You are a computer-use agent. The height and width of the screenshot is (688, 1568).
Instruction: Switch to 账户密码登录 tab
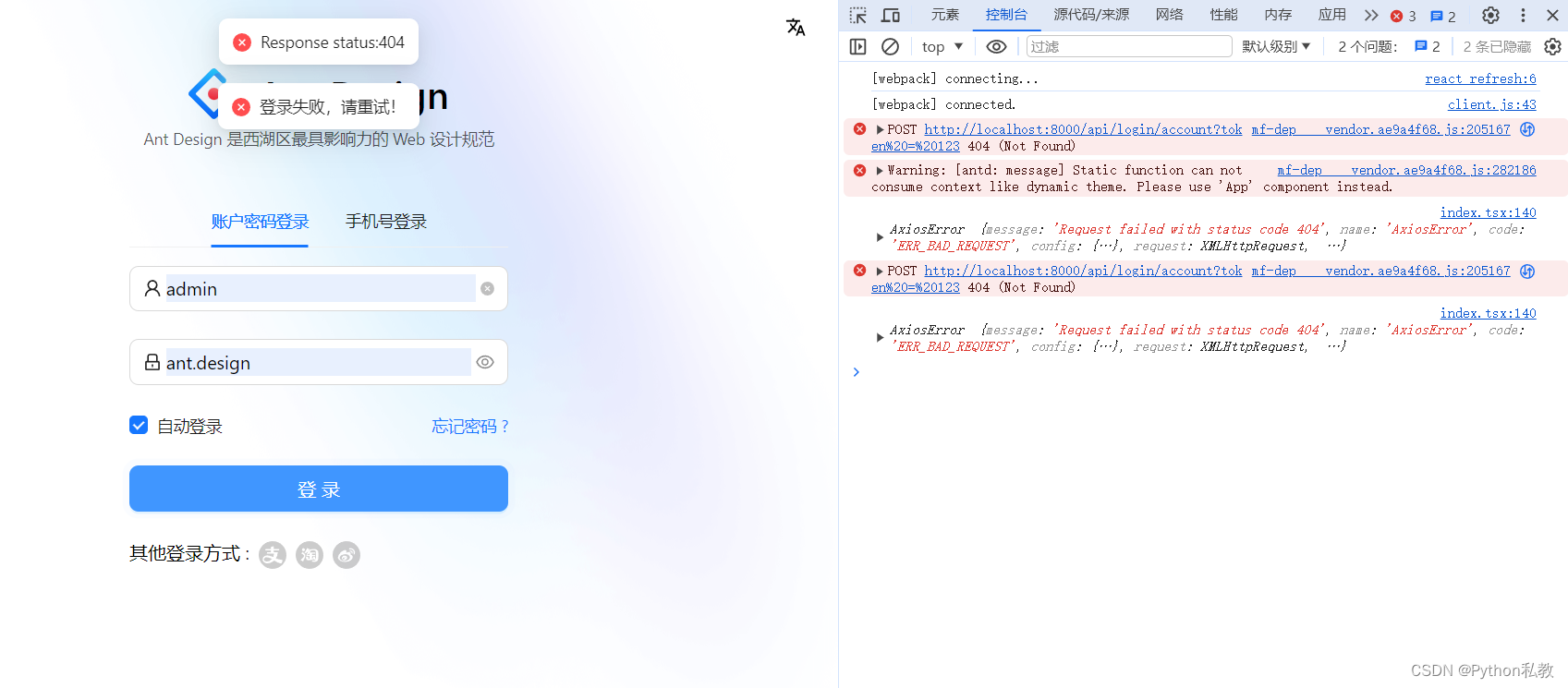pyautogui.click(x=260, y=222)
